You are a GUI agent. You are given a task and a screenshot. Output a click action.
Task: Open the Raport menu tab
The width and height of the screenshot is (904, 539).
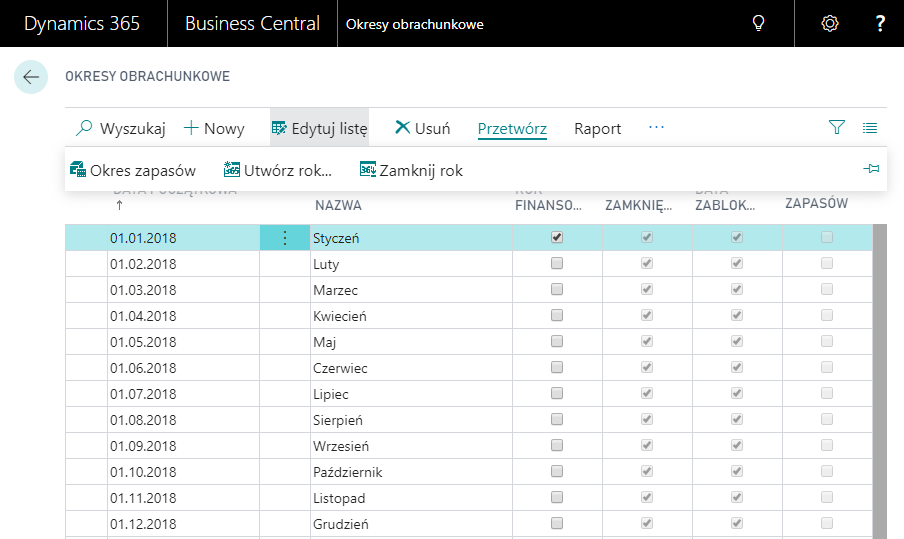coord(597,128)
